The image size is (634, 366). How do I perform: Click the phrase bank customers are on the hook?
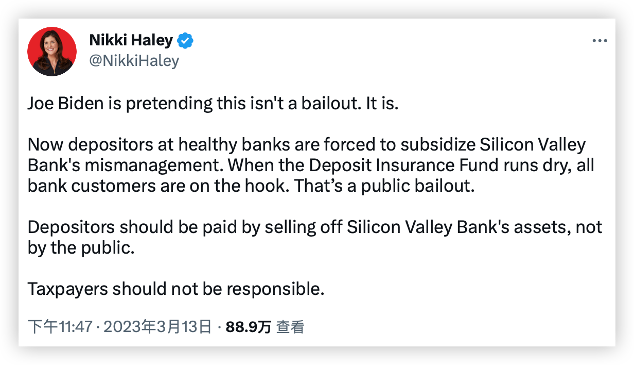coord(158,186)
